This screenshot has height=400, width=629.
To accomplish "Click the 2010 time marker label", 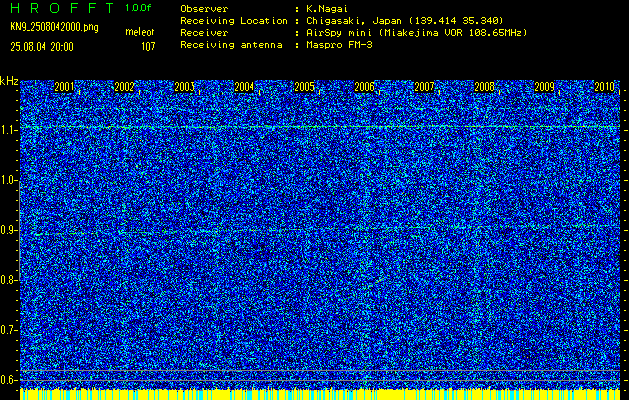I will [x=605, y=87].
